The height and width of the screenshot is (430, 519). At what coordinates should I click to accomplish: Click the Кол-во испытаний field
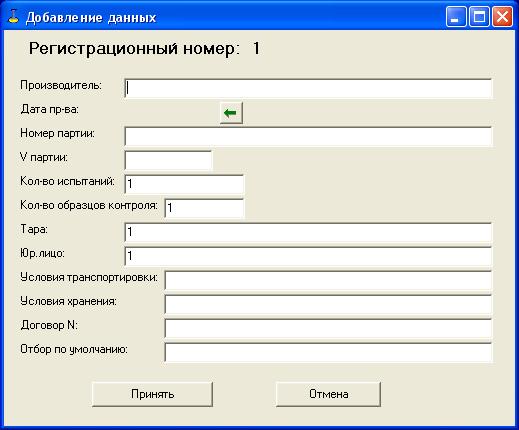(x=184, y=184)
